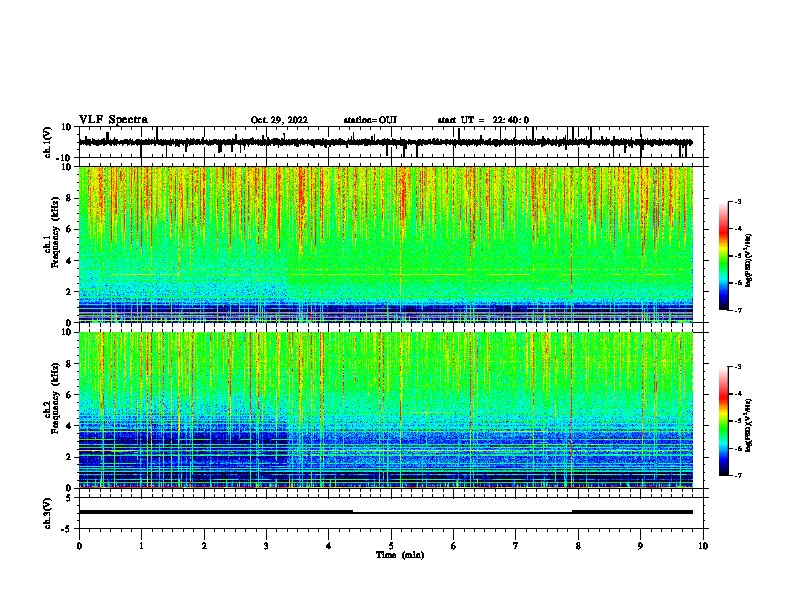Click inside the ch.1 spectrogram panel
The image size is (792, 612).
click(x=386, y=244)
